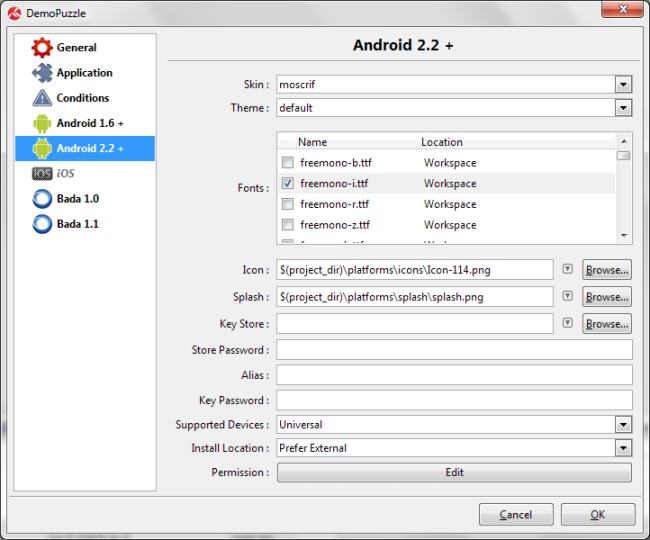650x540 pixels.
Task: Cancel the dialog
Action: click(x=516, y=515)
